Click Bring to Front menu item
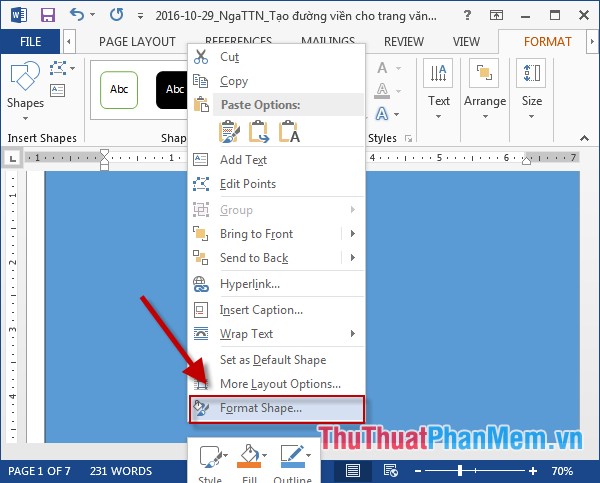The width and height of the screenshot is (600, 483). coord(265,234)
